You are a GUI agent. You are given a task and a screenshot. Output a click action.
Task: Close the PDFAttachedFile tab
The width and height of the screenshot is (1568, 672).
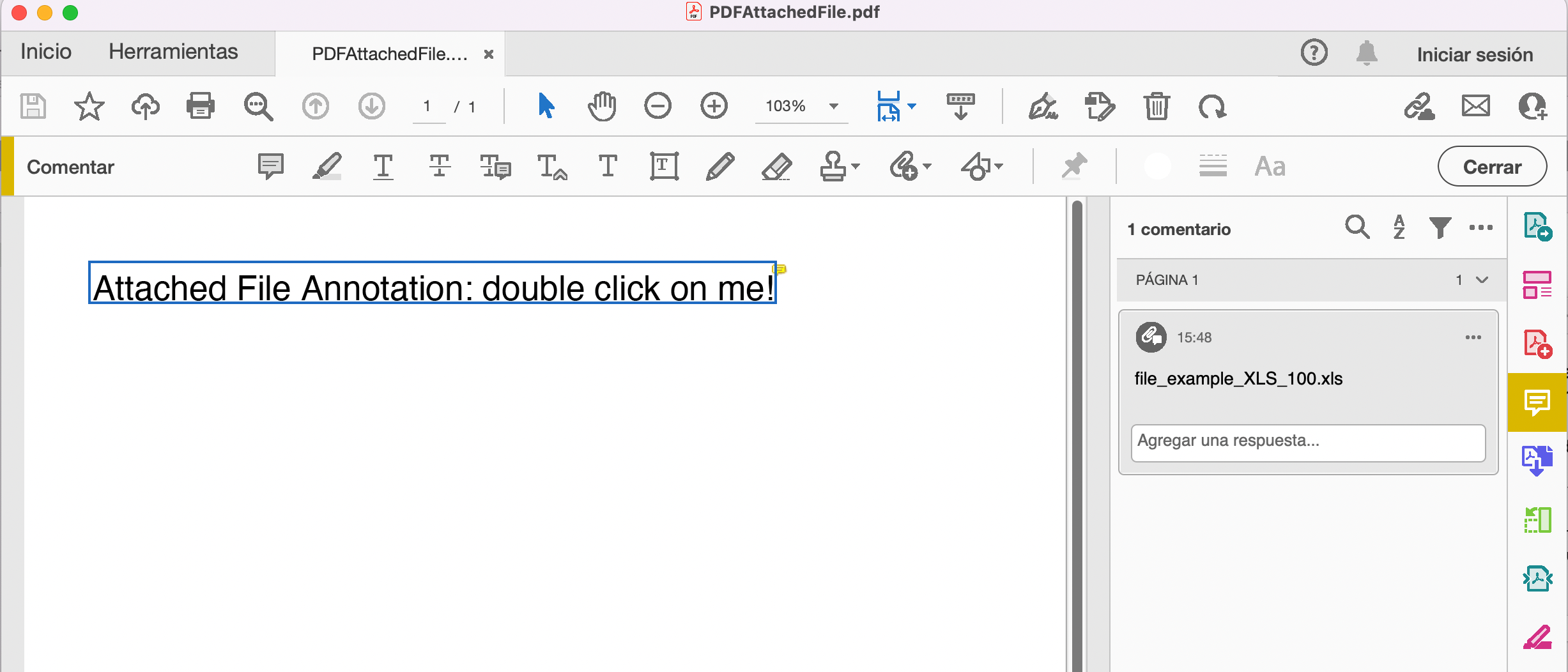coord(489,54)
